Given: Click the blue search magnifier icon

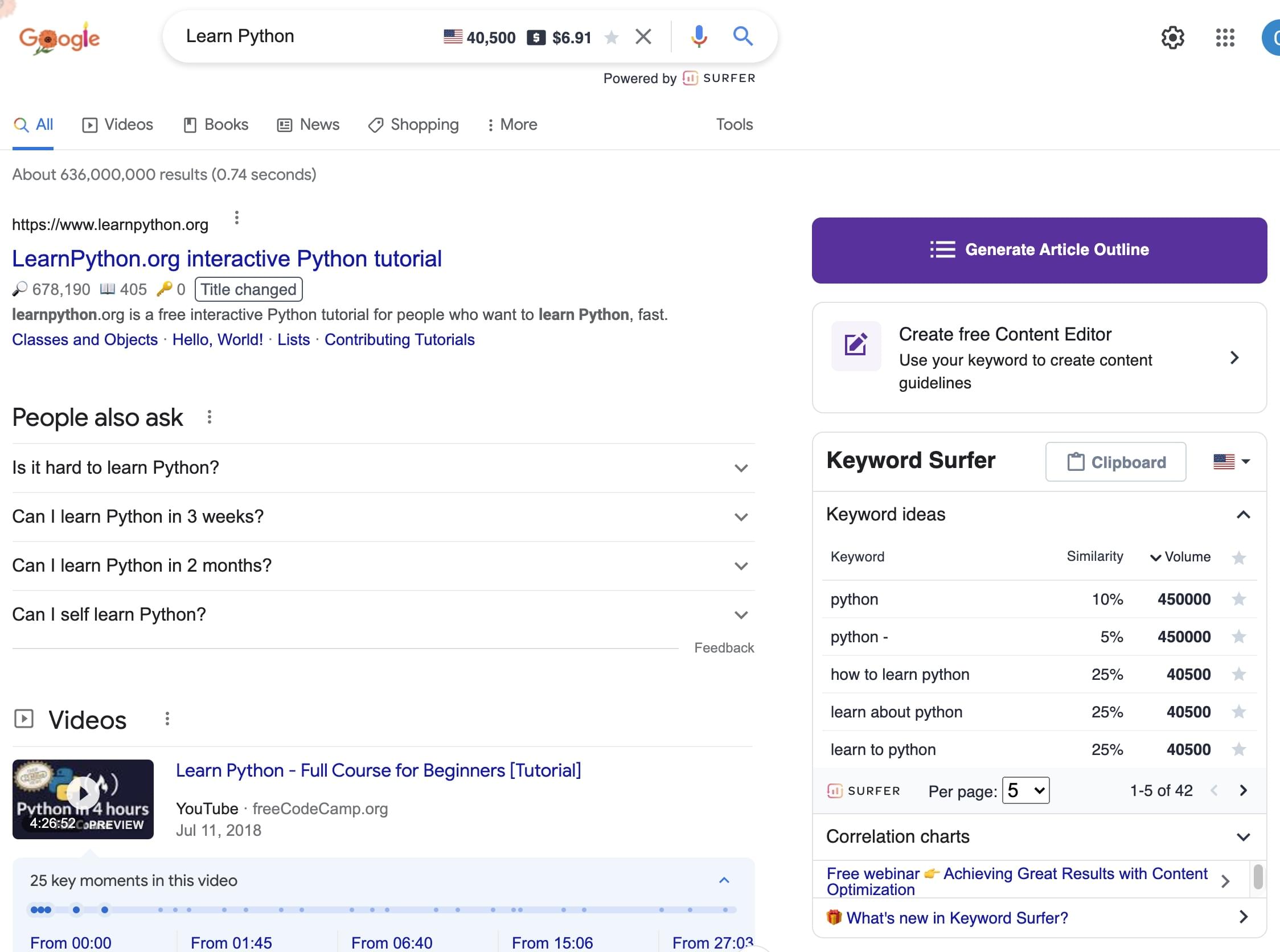Looking at the screenshot, I should [742, 36].
